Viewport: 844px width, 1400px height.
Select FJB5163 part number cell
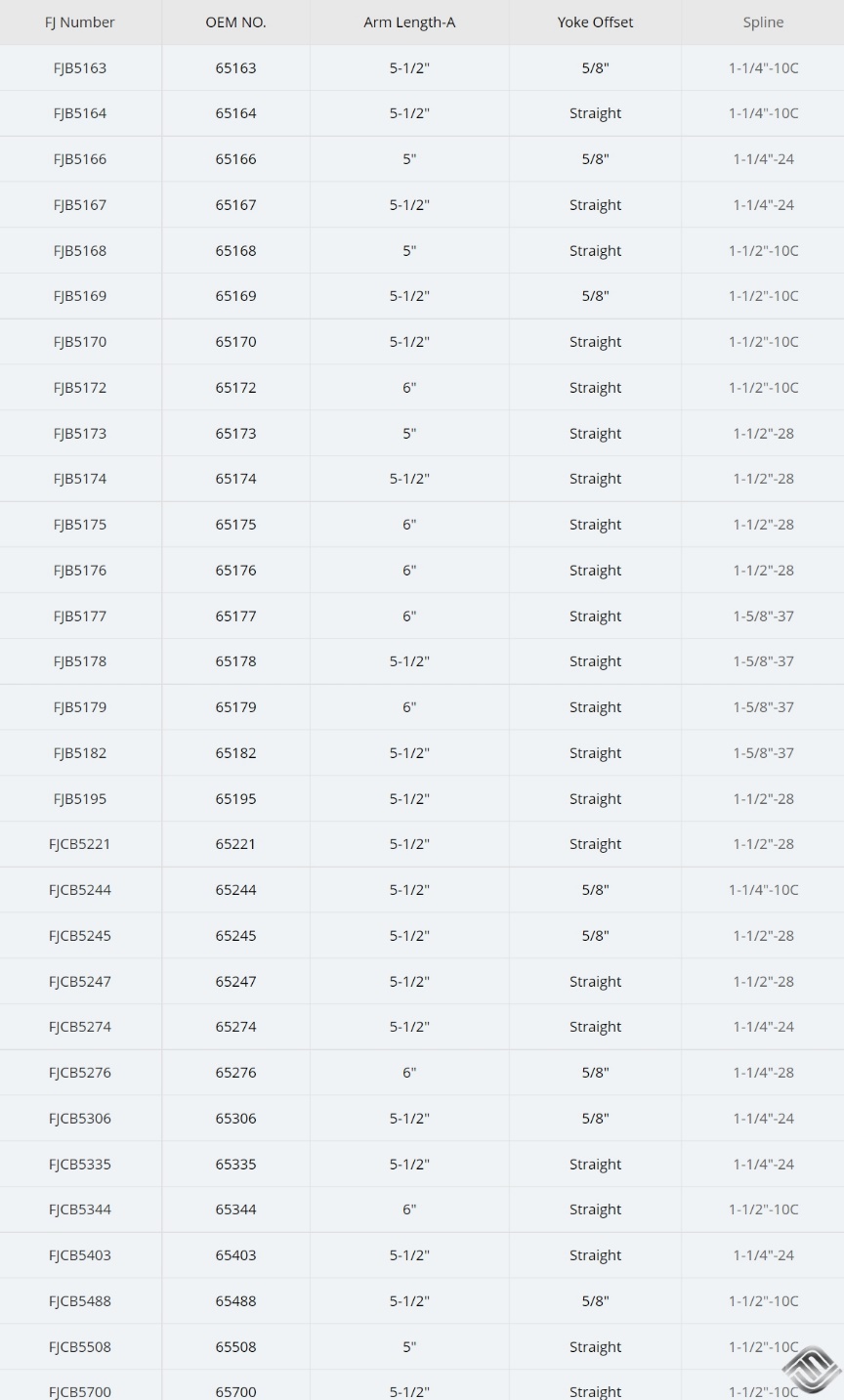80,68
